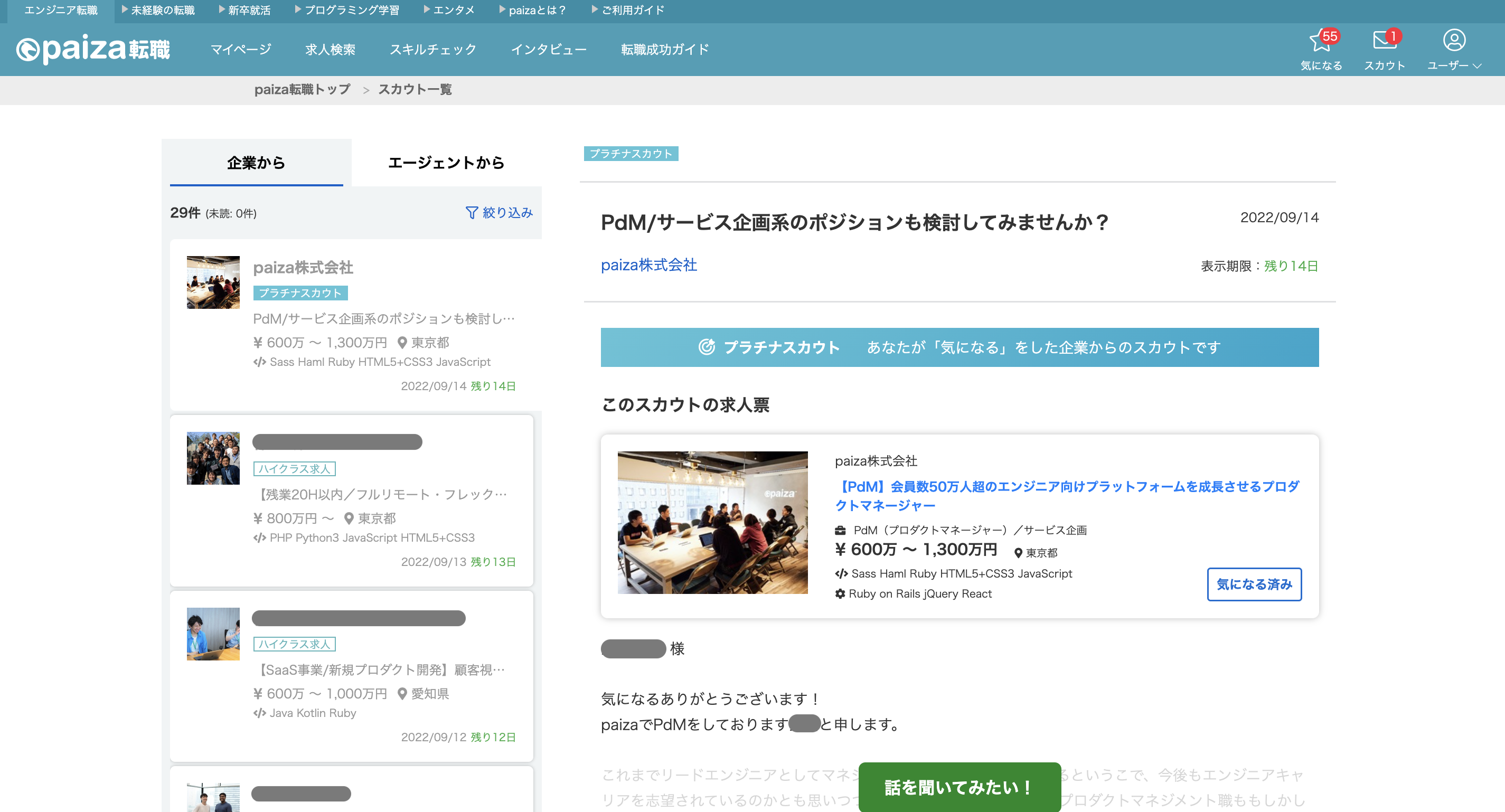The height and width of the screenshot is (812, 1505).
Task: Open the インタビュー nav item
Action: pyautogui.click(x=549, y=50)
